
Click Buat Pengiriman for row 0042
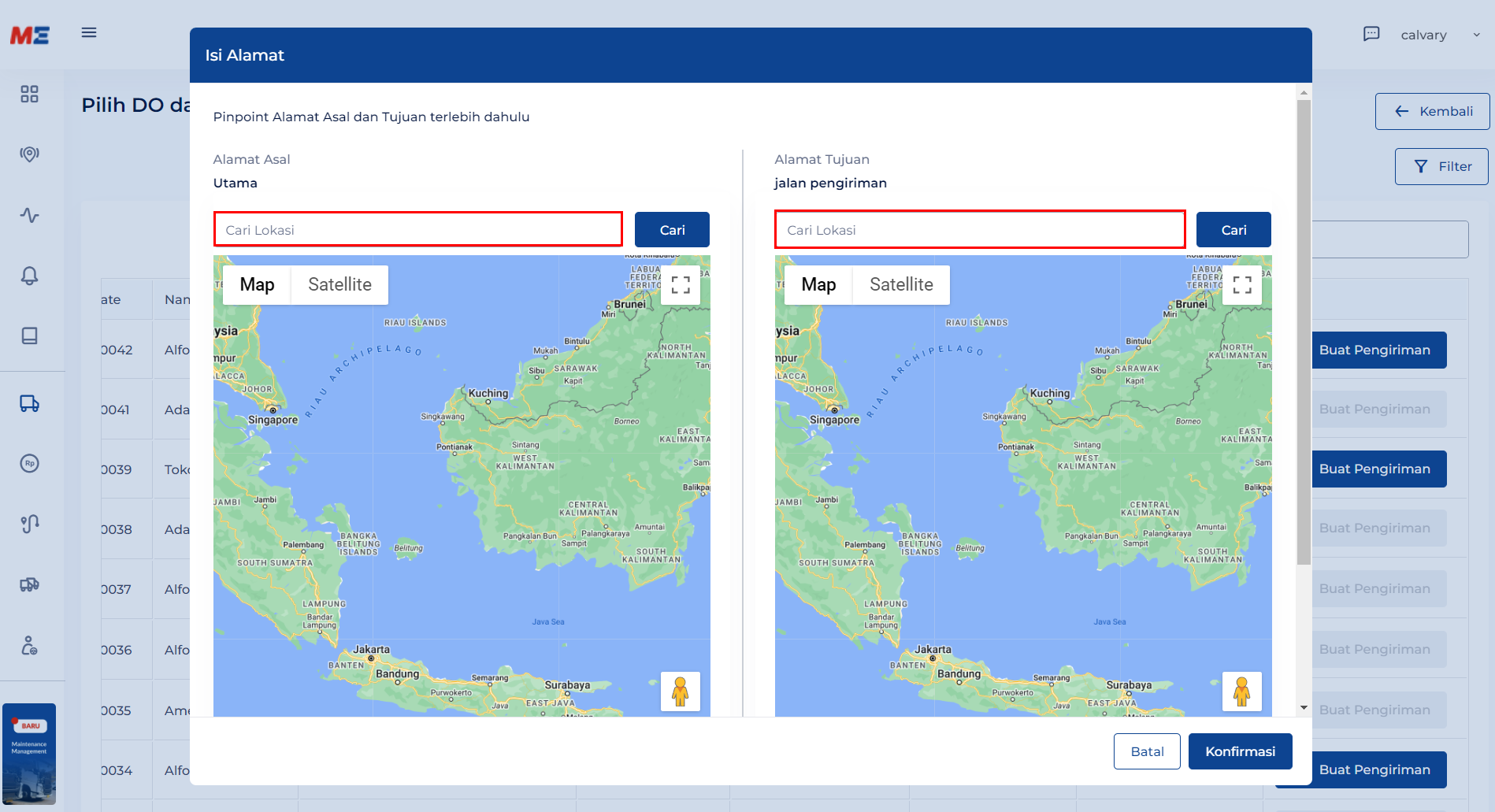point(1374,350)
